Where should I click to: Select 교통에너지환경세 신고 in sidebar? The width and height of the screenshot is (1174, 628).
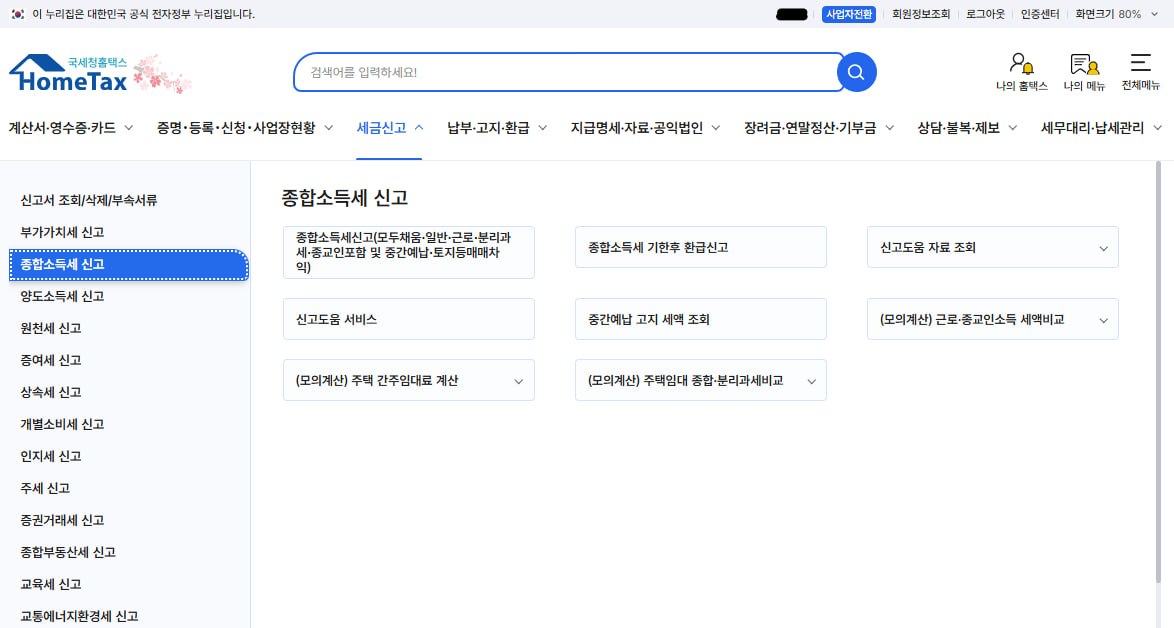click(x=79, y=616)
